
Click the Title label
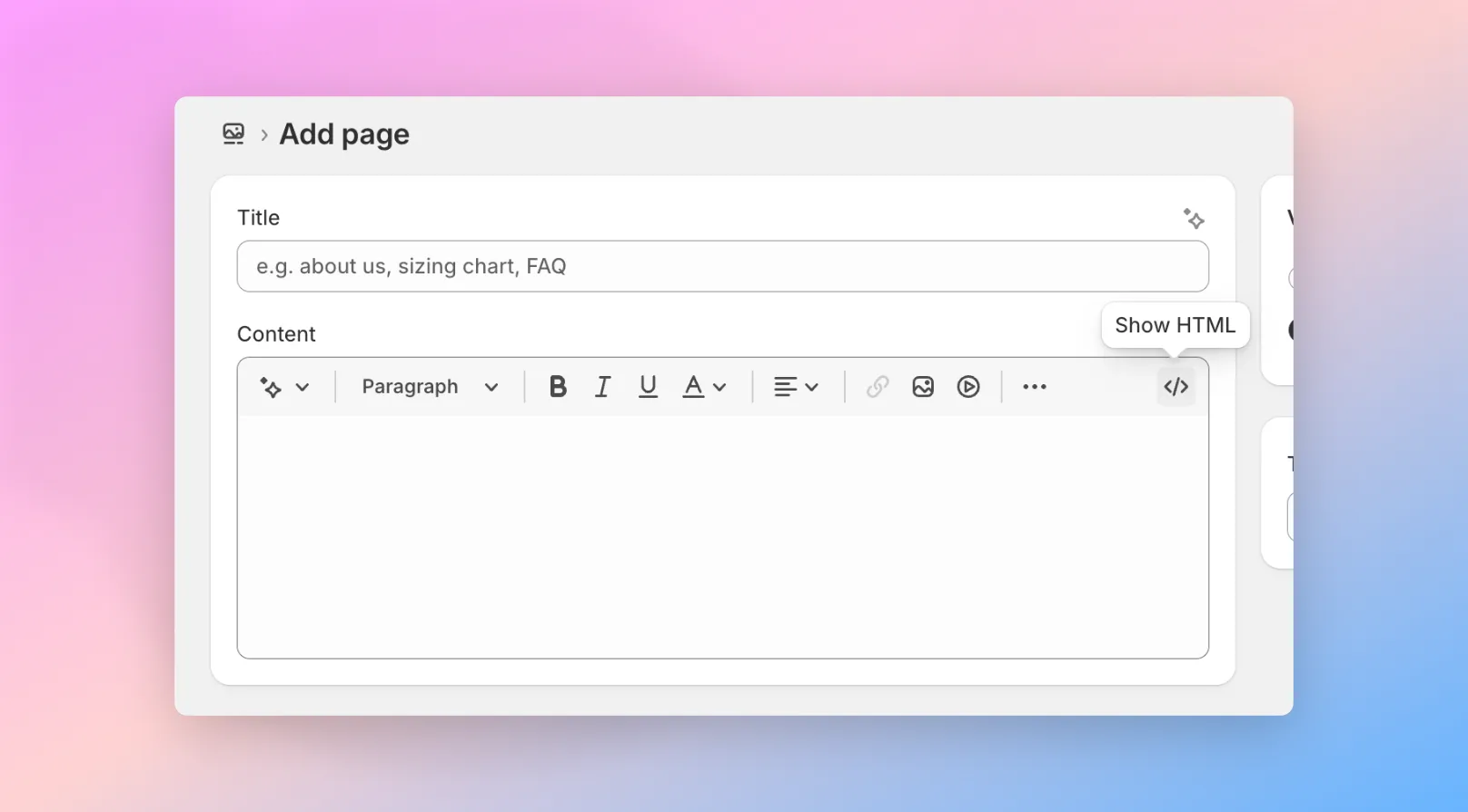pyautogui.click(x=258, y=218)
